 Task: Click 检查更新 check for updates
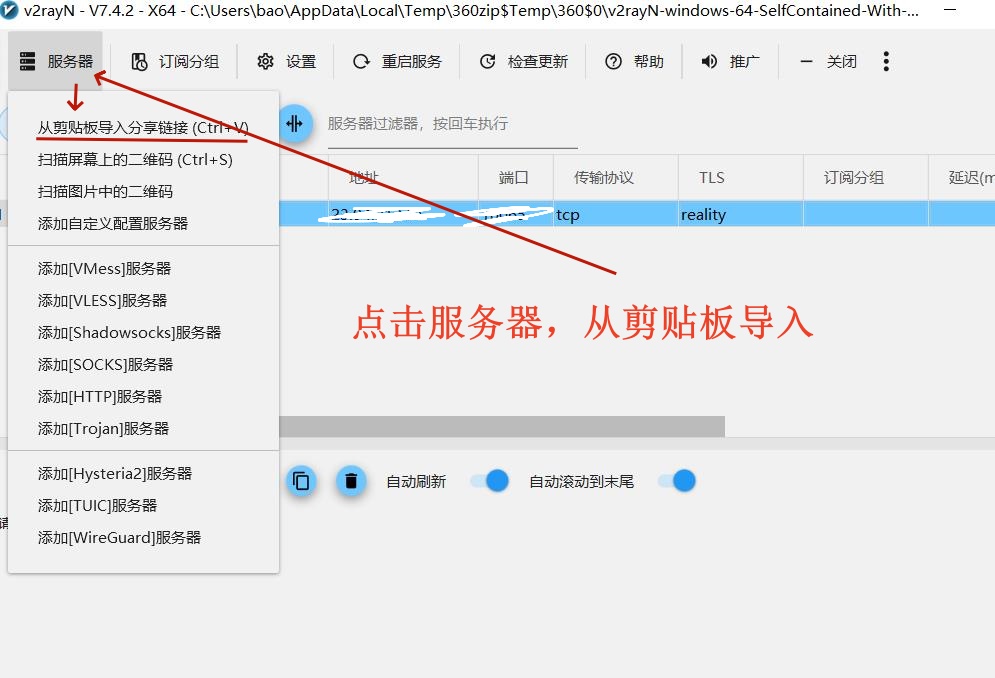(x=524, y=62)
